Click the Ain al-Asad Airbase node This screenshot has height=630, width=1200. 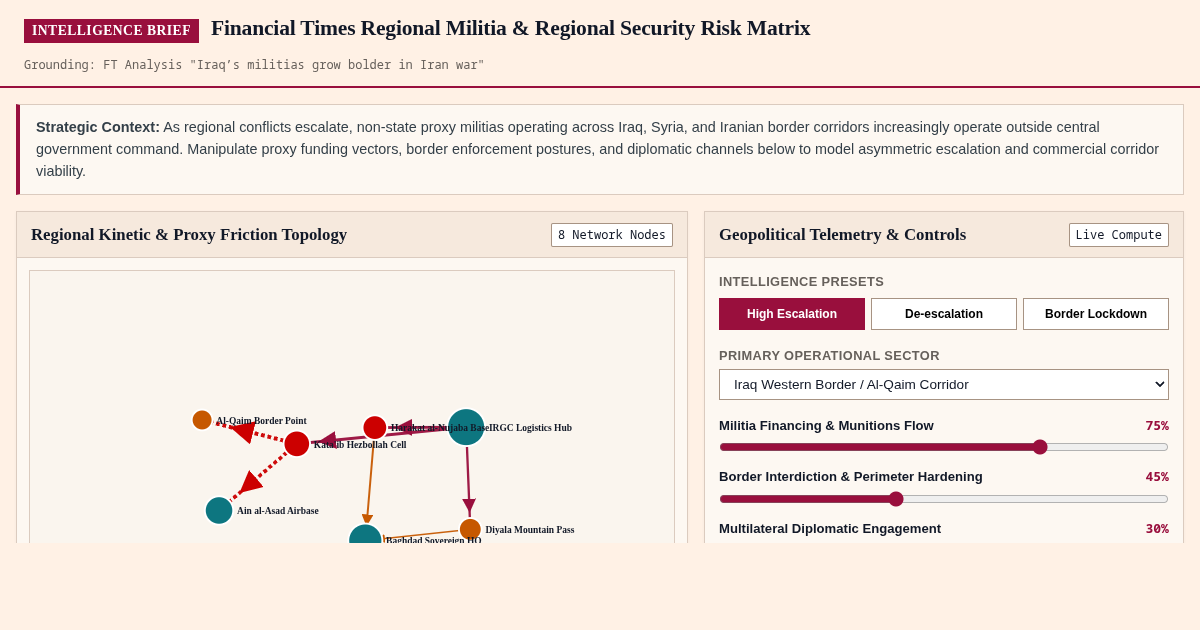click(219, 510)
